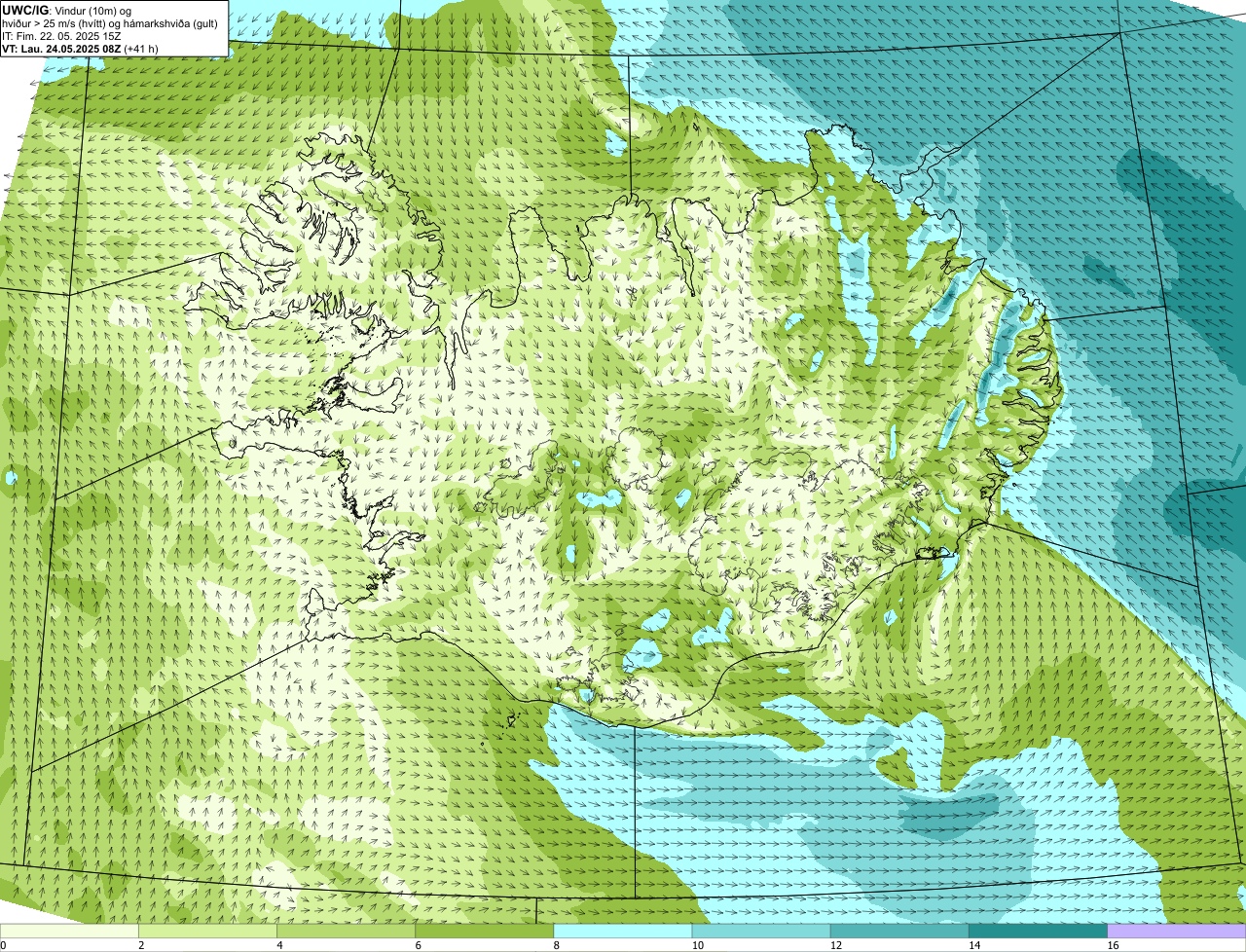1246x952 pixels.
Task: Click the '2' tick label on the colorbar
Action: (x=141, y=945)
